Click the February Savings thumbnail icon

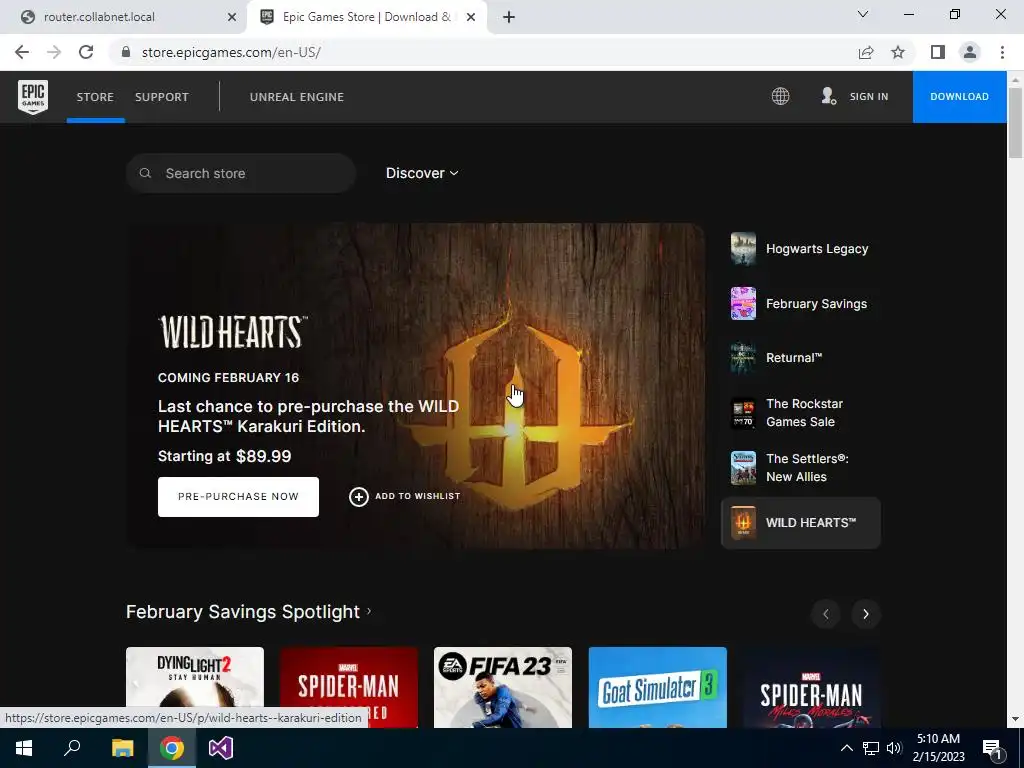point(743,304)
